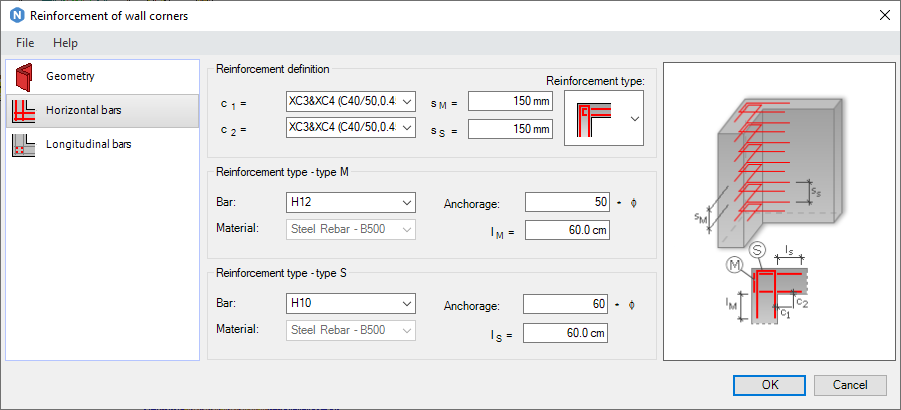Click the type S anchorage diameter unit symbol
901x410 pixels.
pos(632,305)
